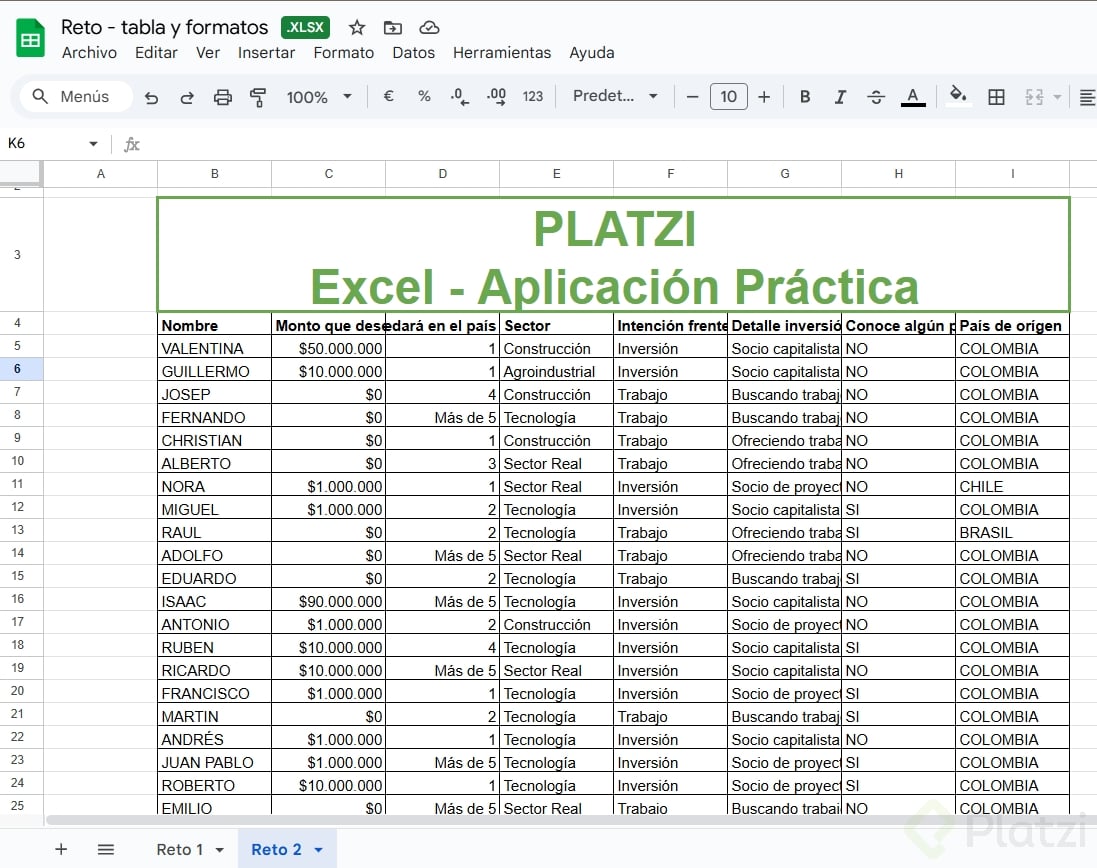Check the cloud save status icon
The height and width of the screenshot is (868, 1097).
[429, 27]
